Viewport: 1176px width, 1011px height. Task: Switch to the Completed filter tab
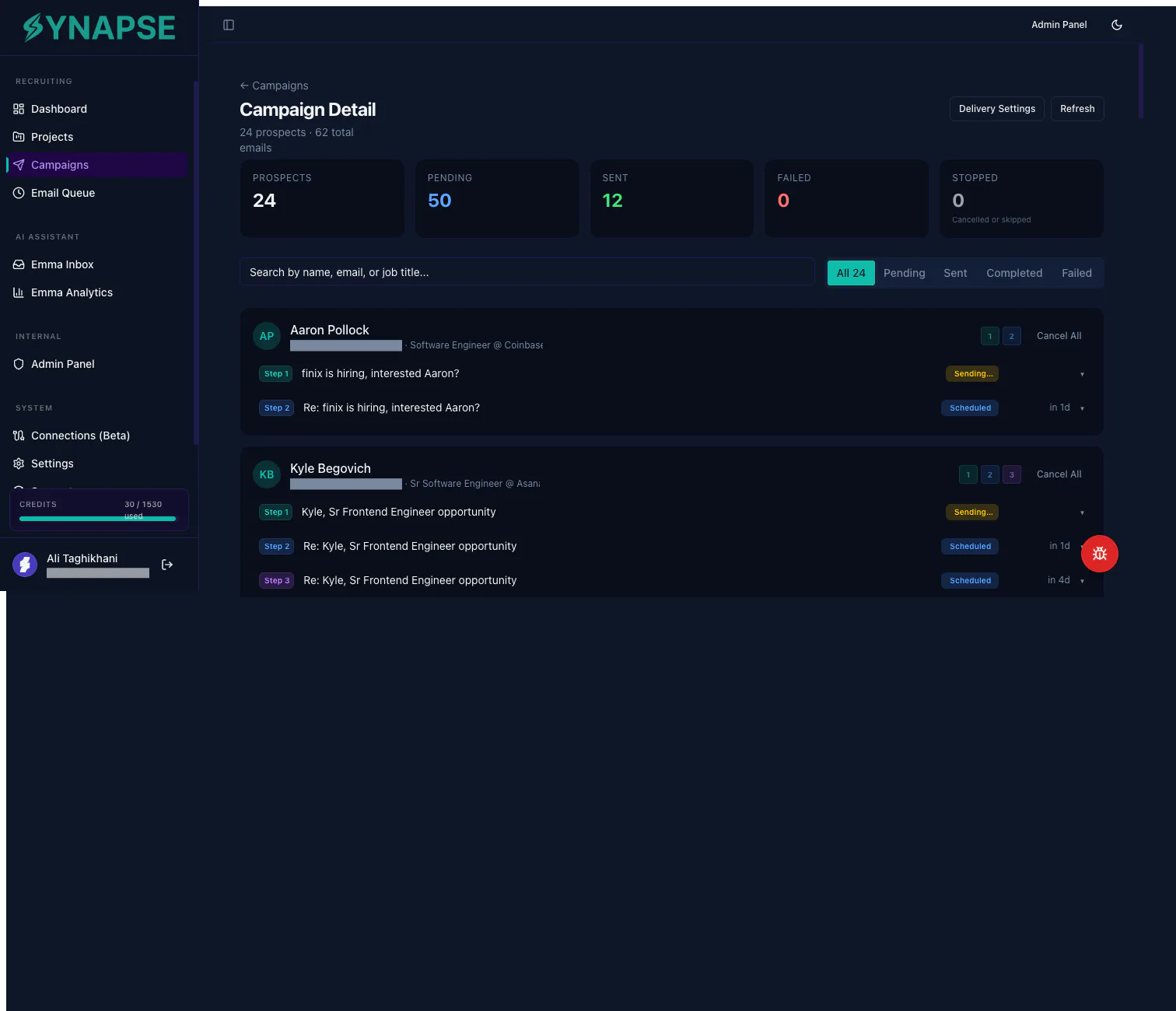(1014, 273)
